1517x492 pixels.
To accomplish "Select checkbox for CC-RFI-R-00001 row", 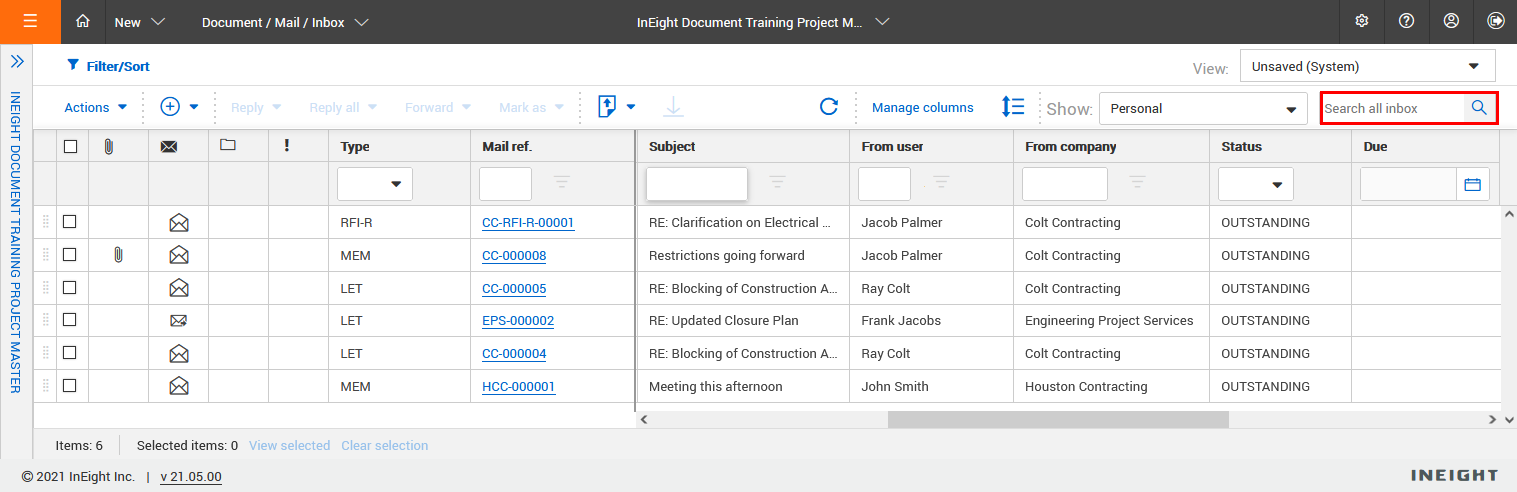I will pos(70,222).
